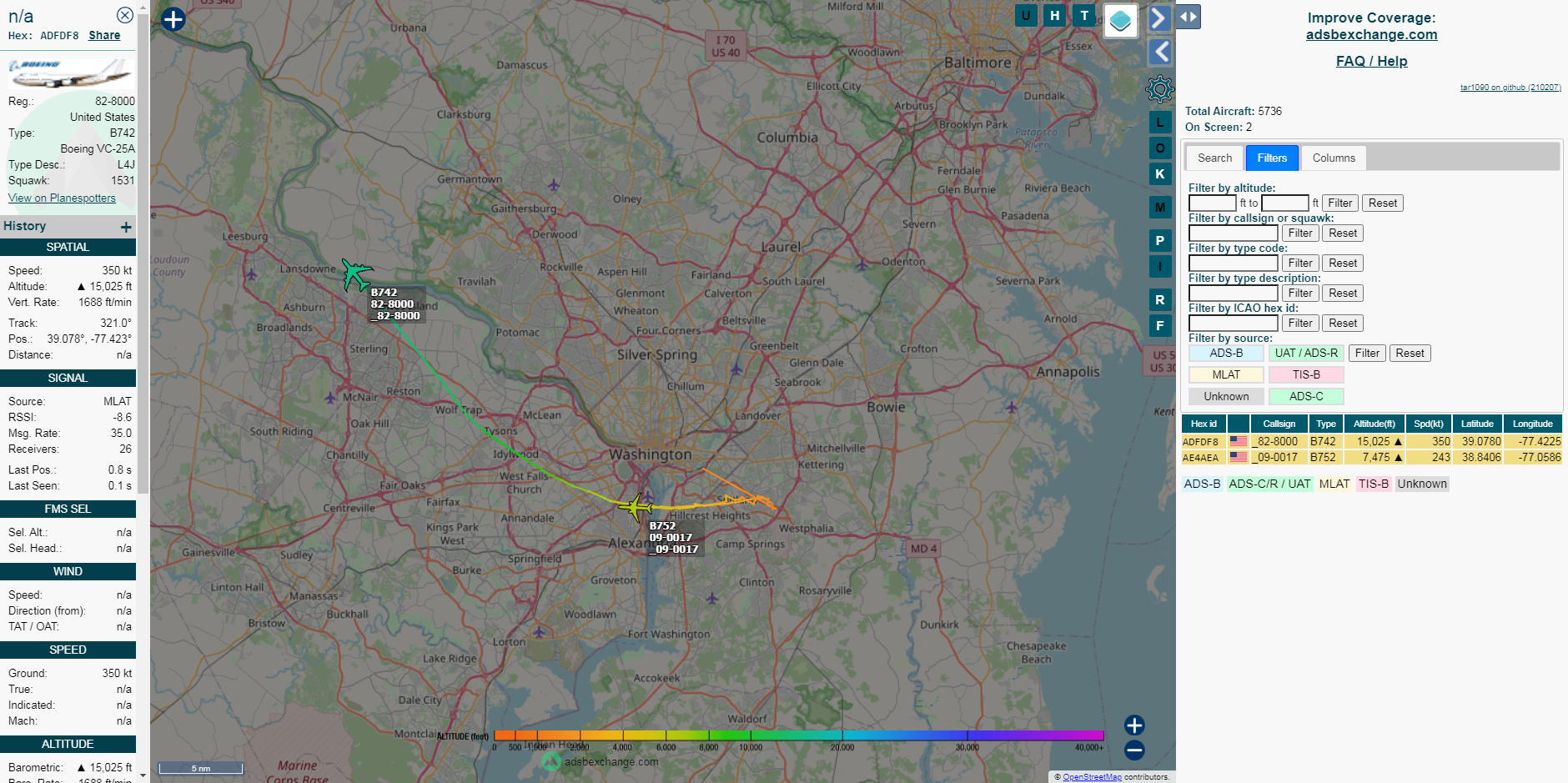This screenshot has height=783, width=1568.
Task: Select the B752 aircraft icon on map
Action: 636,506
